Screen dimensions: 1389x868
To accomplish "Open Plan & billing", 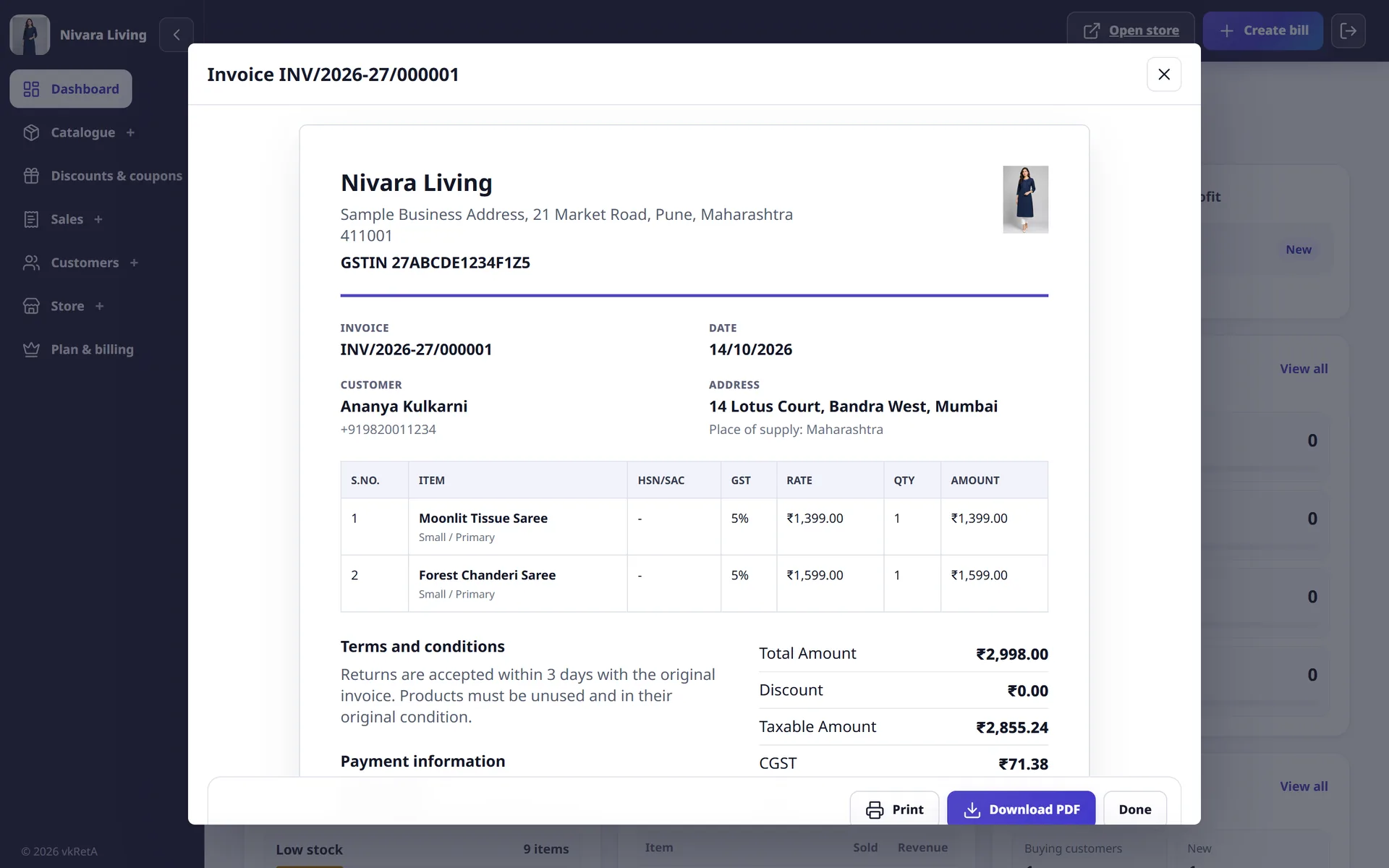I will pyautogui.click(x=92, y=349).
